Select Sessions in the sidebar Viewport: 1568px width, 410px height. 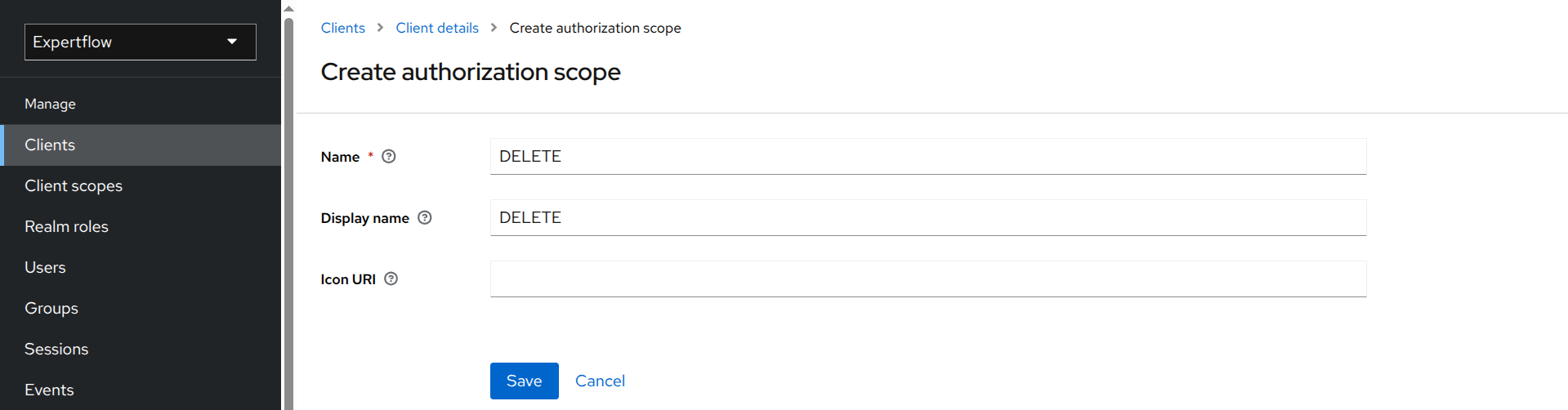[56, 350]
